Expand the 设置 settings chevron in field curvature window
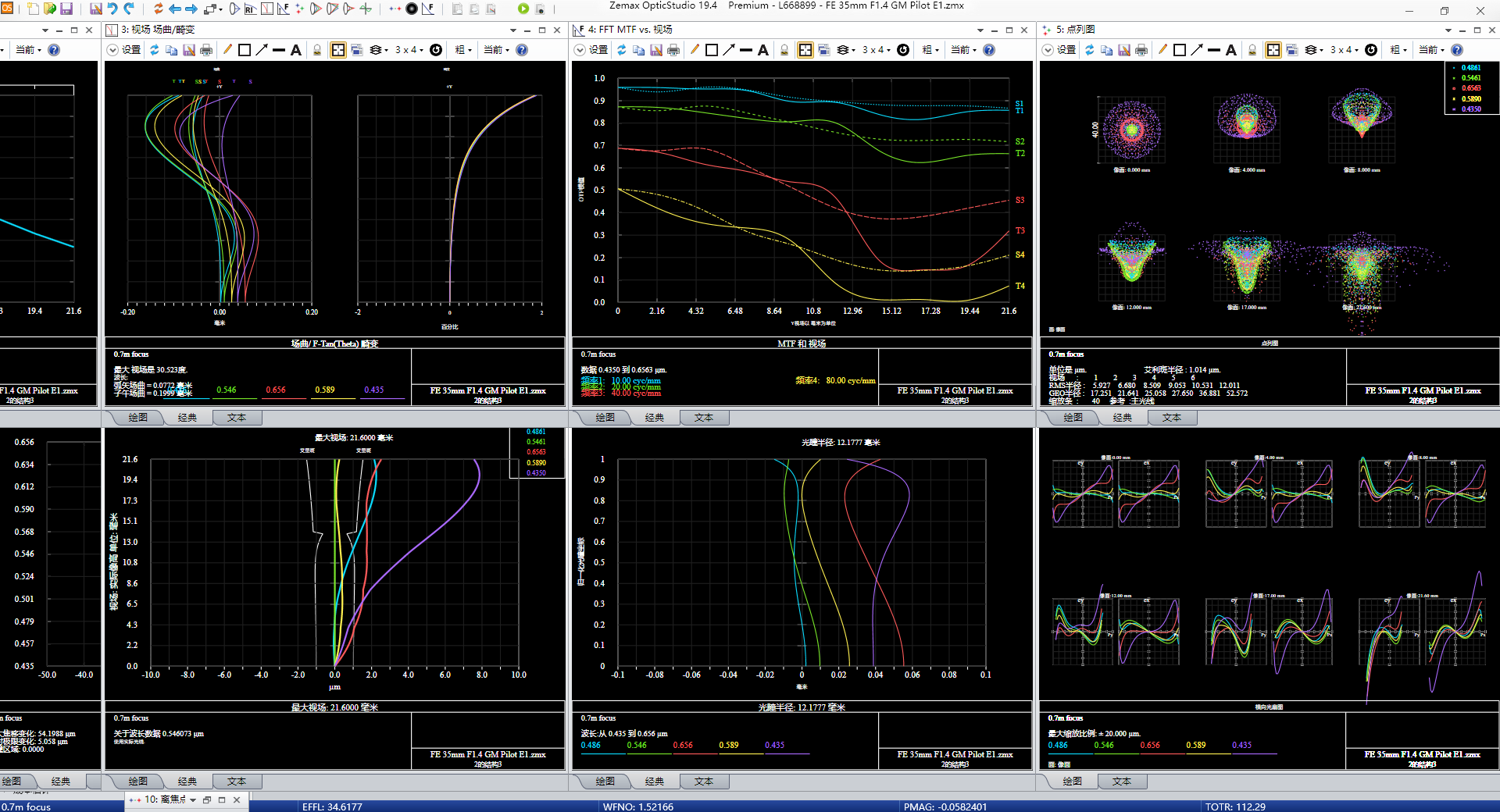1500x812 pixels. [112, 50]
